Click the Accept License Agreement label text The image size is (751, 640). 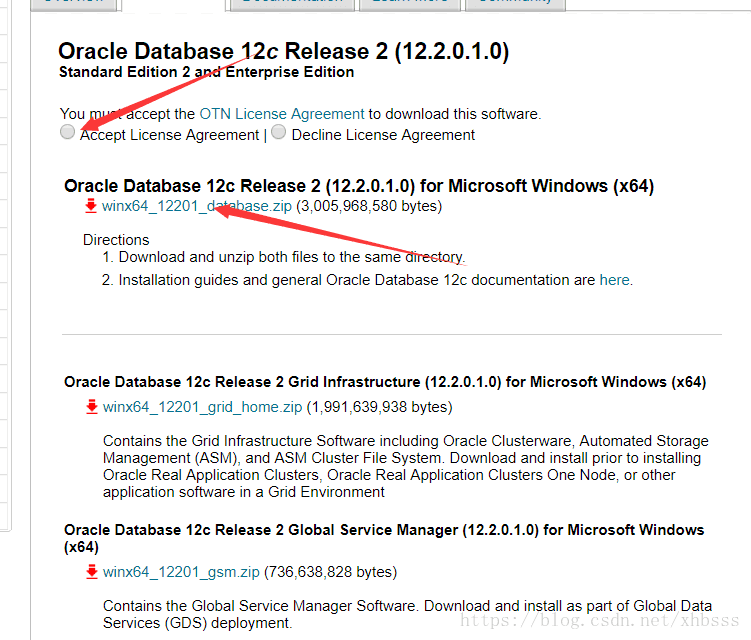(170, 135)
